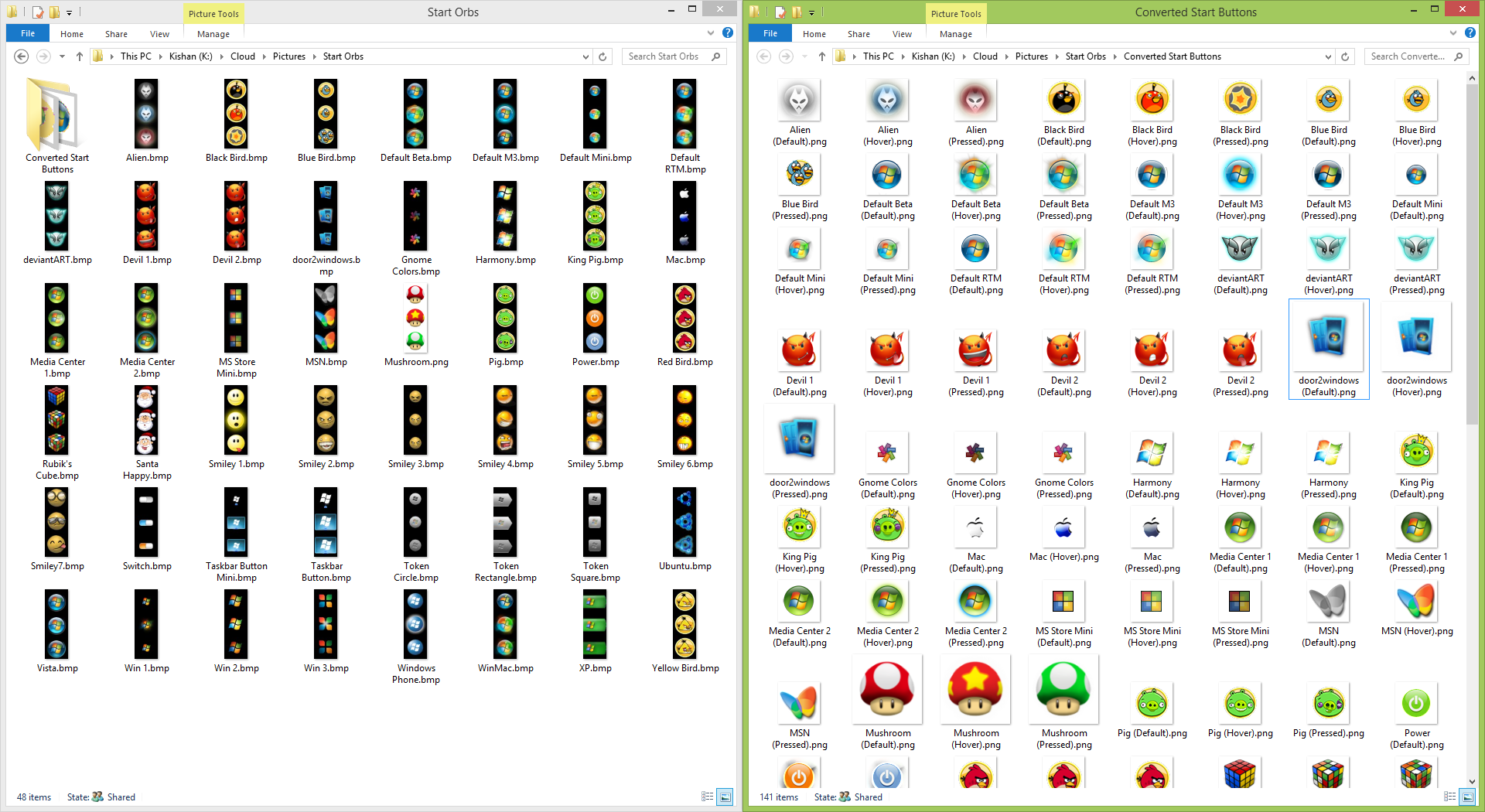Select Mushroom.png in Start Orbs window
The width and height of the screenshot is (1485, 812).
(416, 325)
